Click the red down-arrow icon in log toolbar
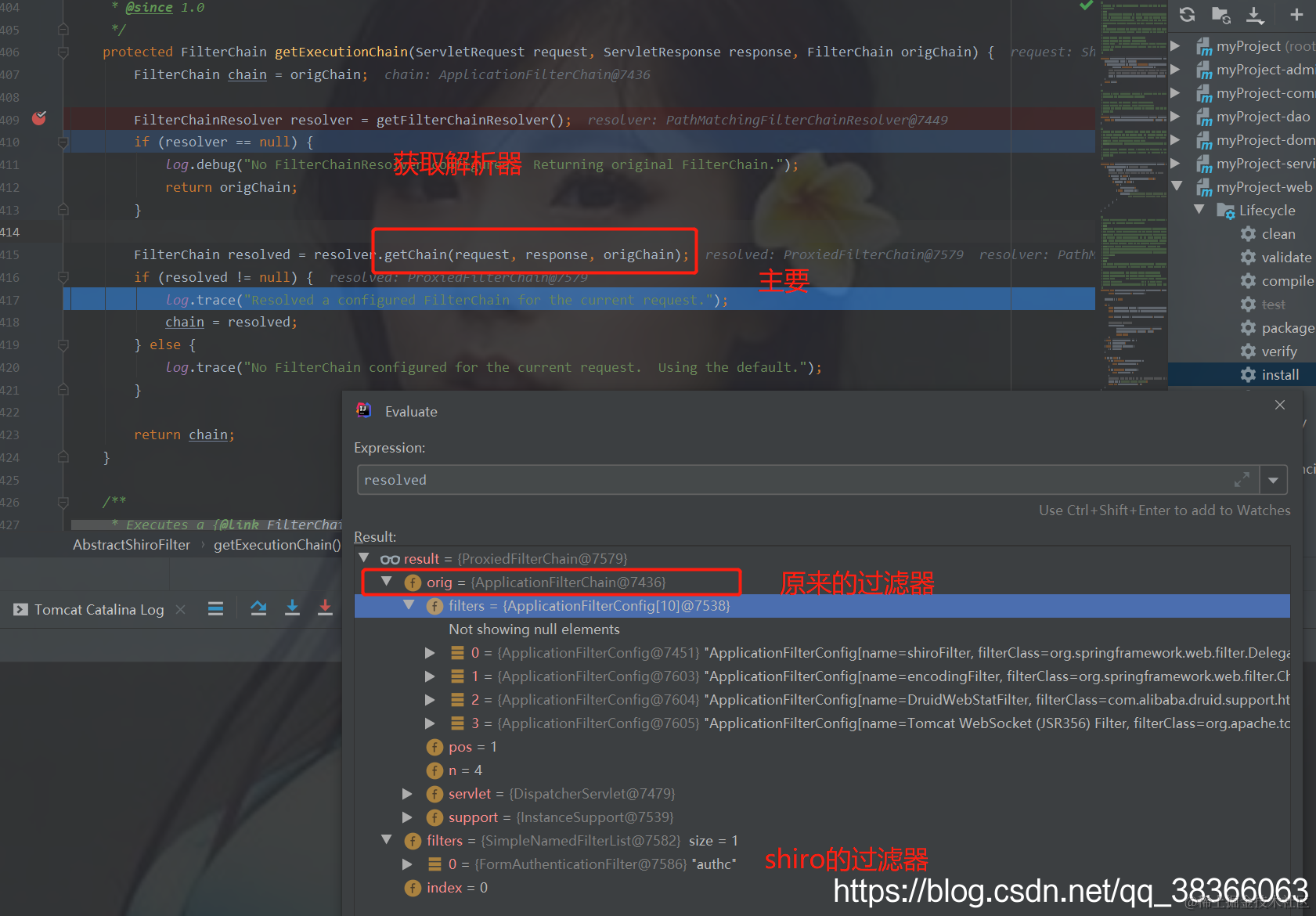Image resolution: width=1316 pixels, height=916 pixels. pos(325,608)
